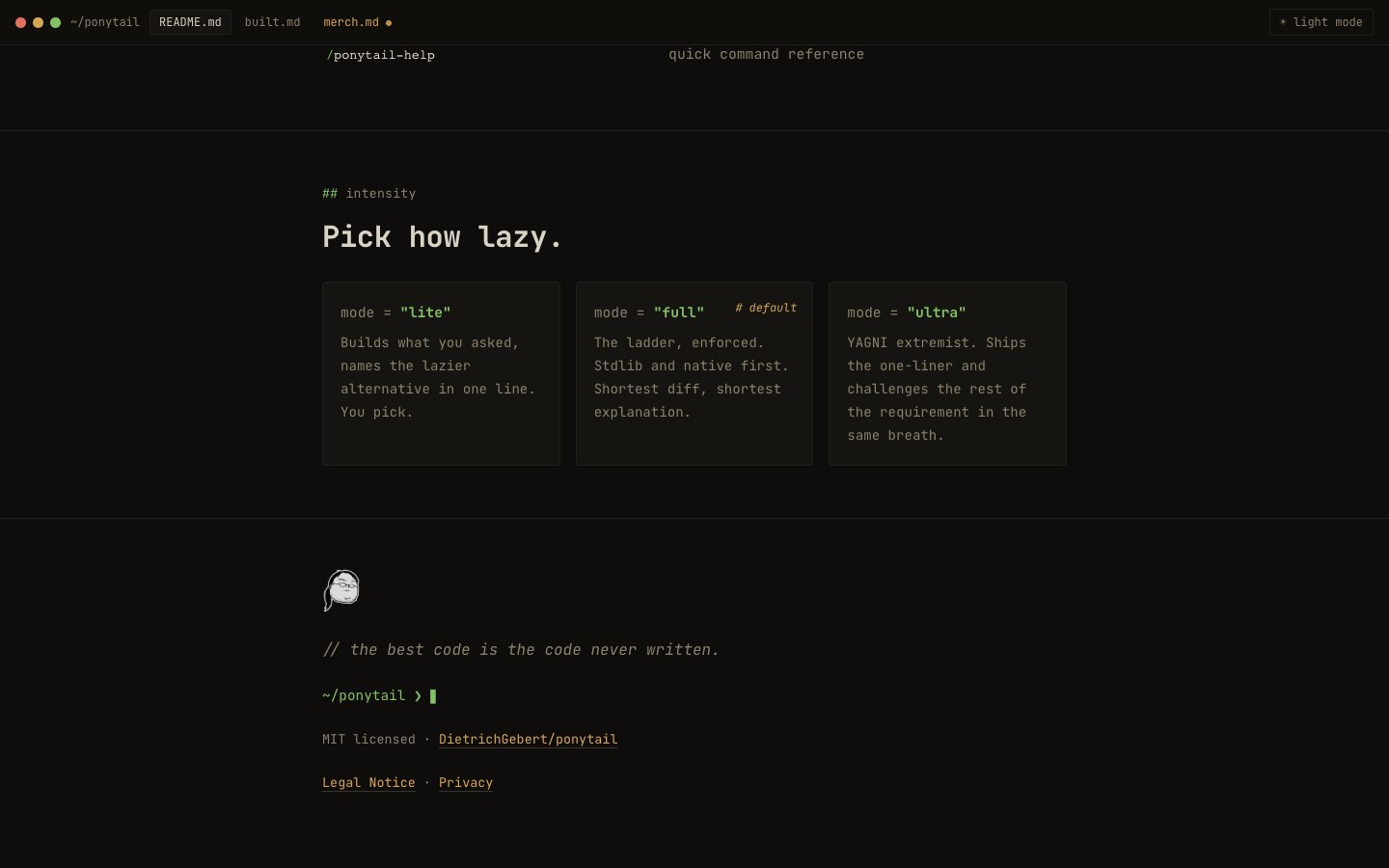The height and width of the screenshot is (868, 1389).
Task: Switch to the built.md tab
Action: [x=272, y=22]
